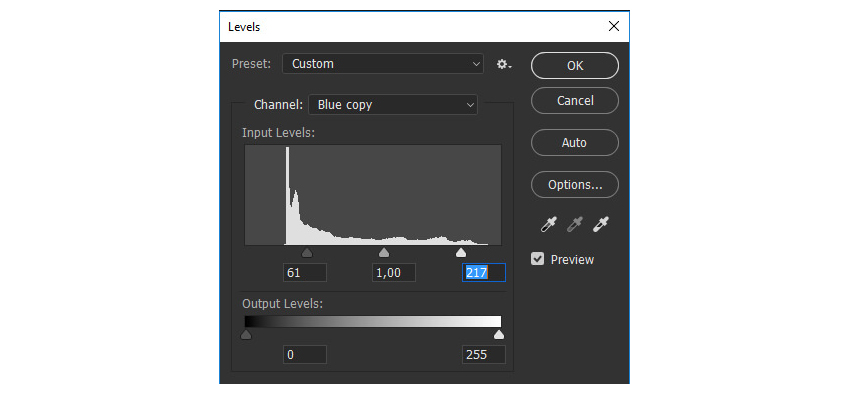Toggle the Preview checkbox
Screen dimensions: 850x394
pyautogui.click(x=537, y=259)
